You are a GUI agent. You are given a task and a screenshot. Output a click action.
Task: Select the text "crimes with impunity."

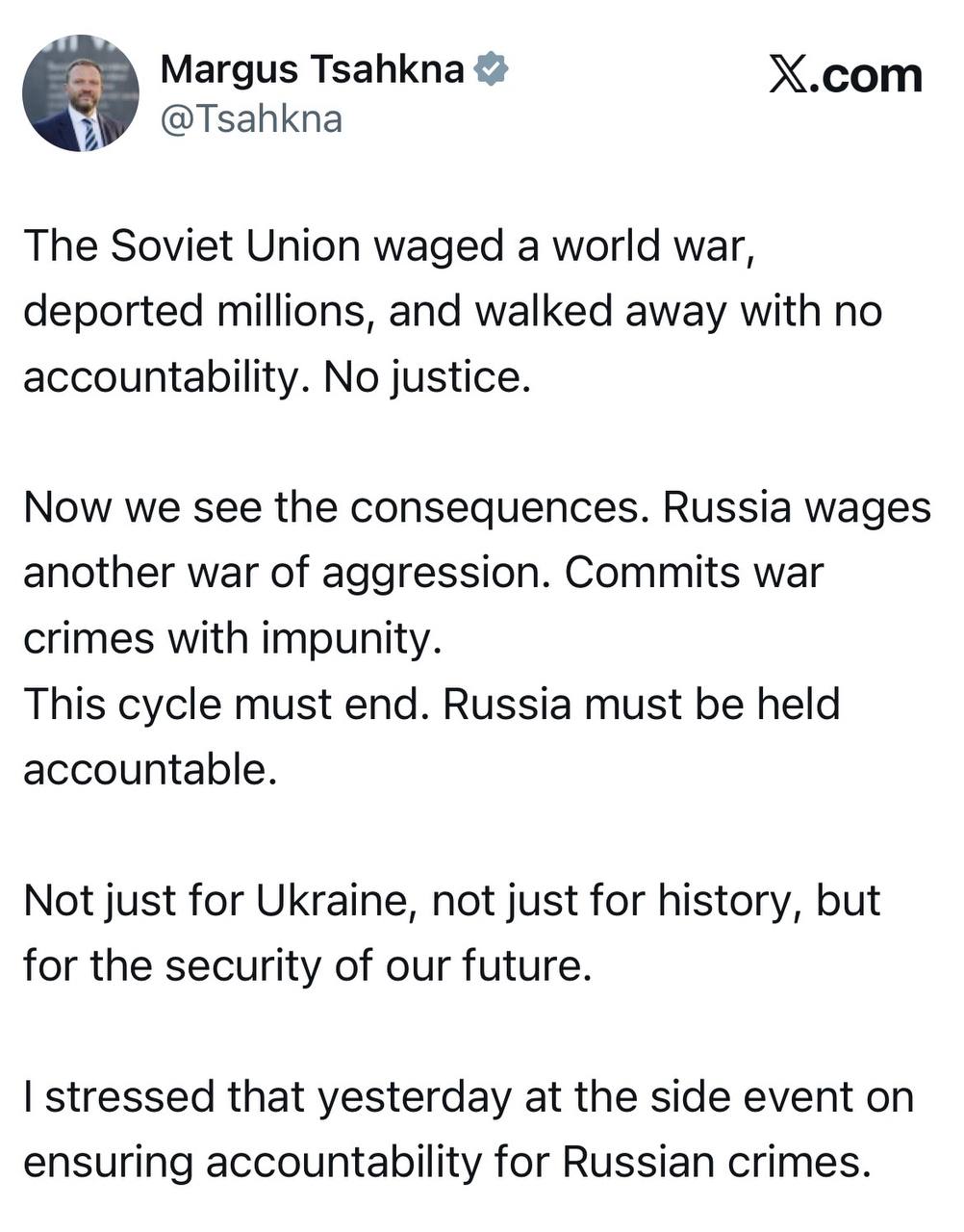pos(232,639)
